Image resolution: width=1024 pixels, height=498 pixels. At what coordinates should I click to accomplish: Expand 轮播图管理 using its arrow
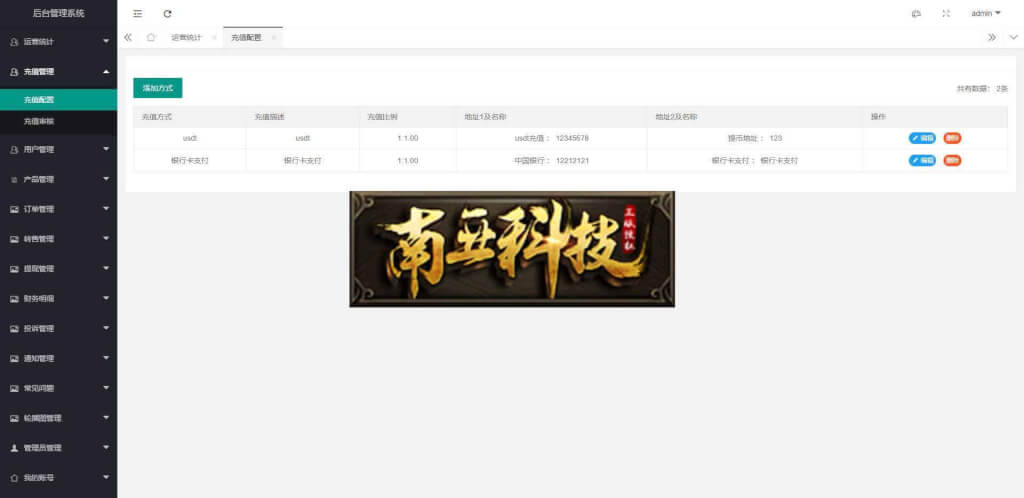pos(106,418)
